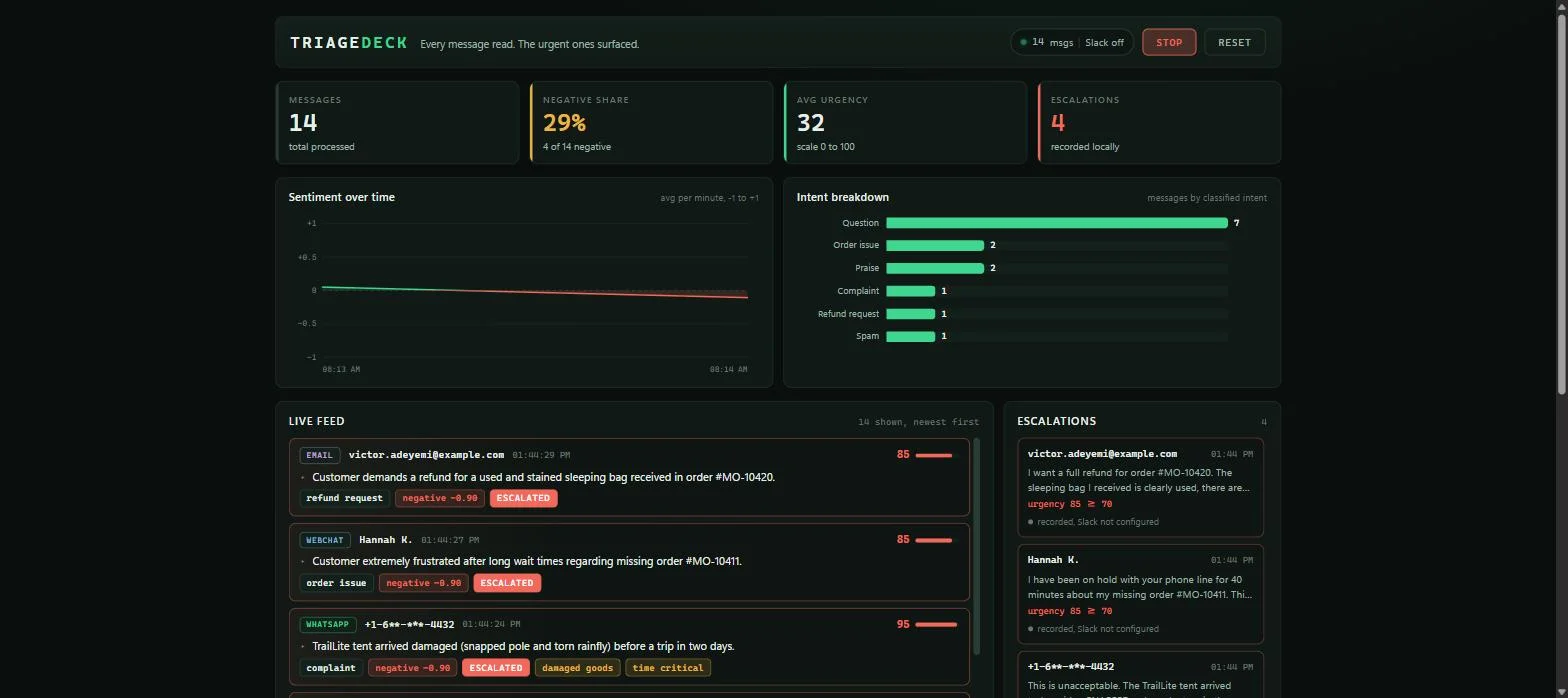Click the Order issue intent bar

click(935, 245)
